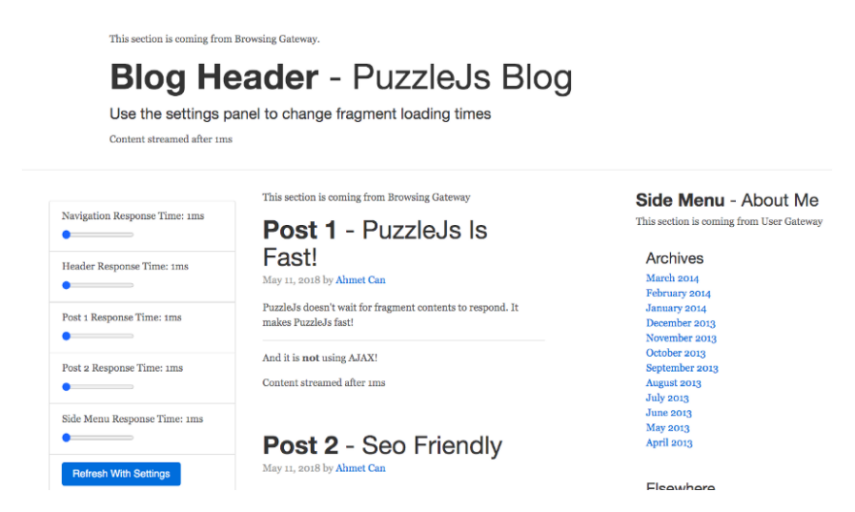Click Ahmet Can author link under Post 1

(360, 280)
